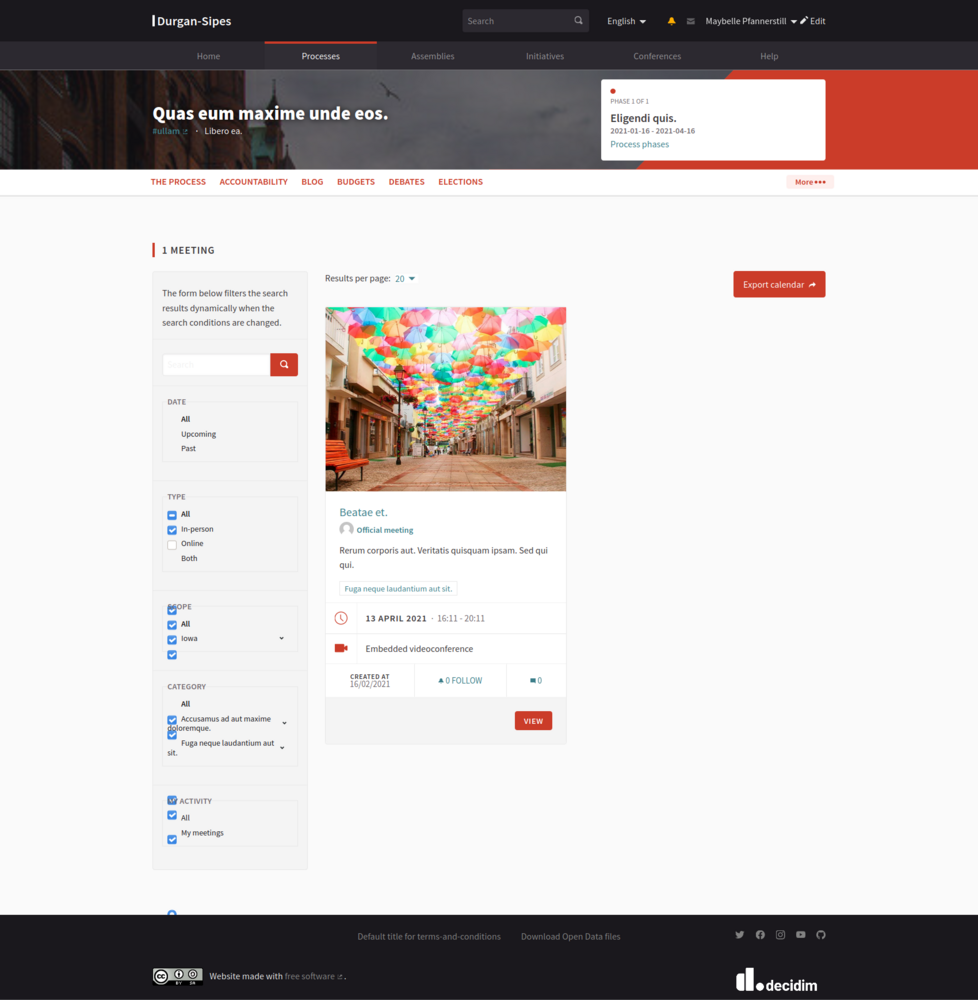Open the Twitter link in footer
Viewport: 978px width, 1000px height.
[740, 935]
